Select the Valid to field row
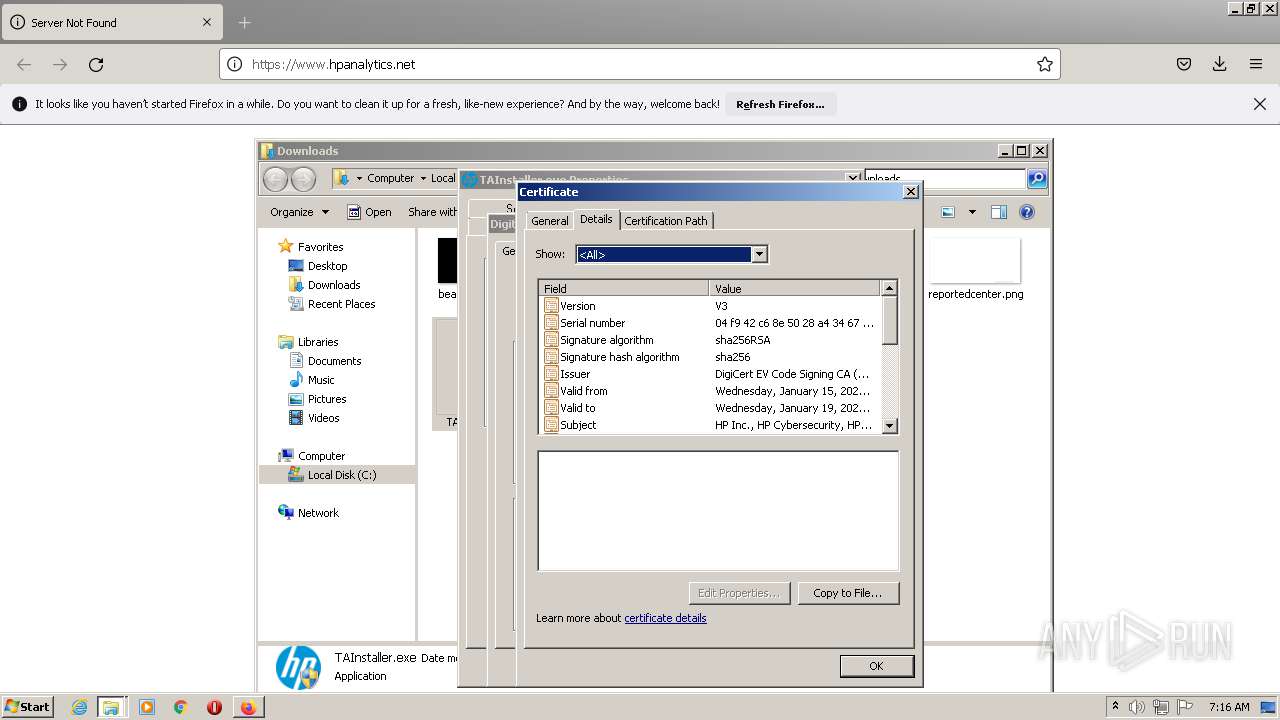 pyautogui.click(x=711, y=408)
